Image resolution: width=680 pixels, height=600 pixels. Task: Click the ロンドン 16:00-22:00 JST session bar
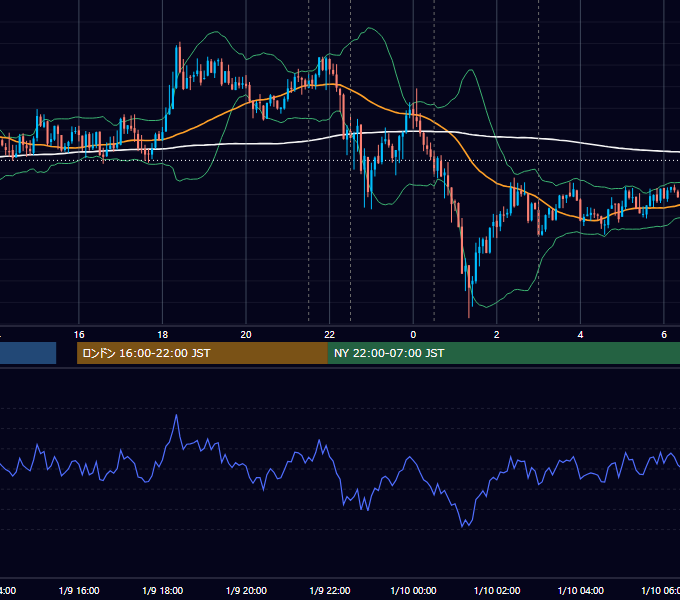coord(202,353)
